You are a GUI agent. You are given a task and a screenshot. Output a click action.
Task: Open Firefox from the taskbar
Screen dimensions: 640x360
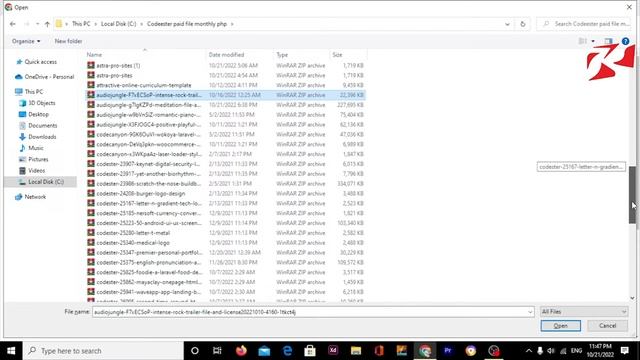coord(241,351)
